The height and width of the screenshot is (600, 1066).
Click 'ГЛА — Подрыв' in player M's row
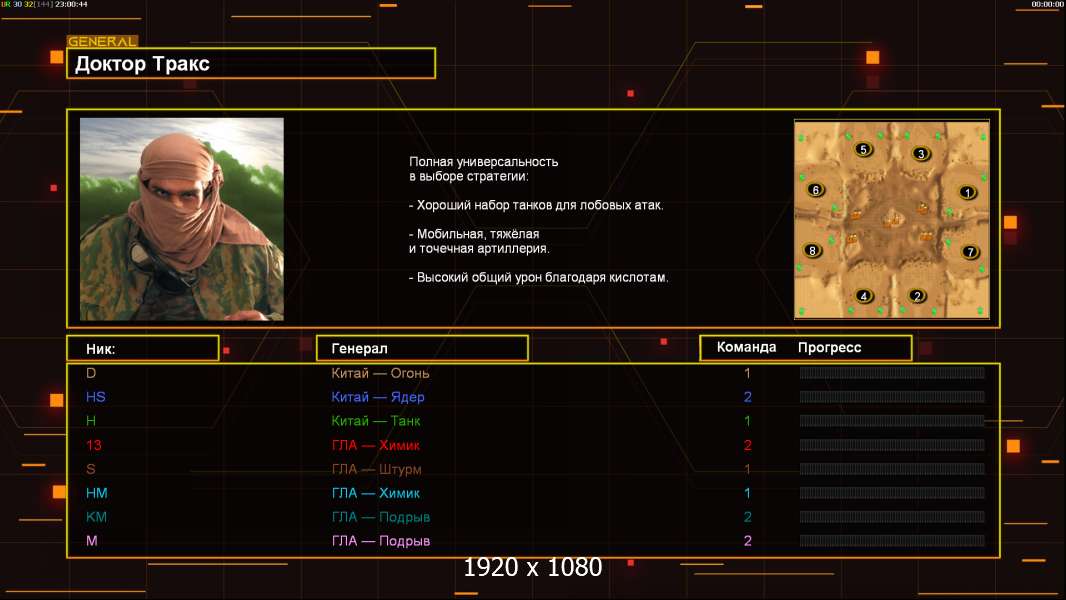(x=381, y=541)
